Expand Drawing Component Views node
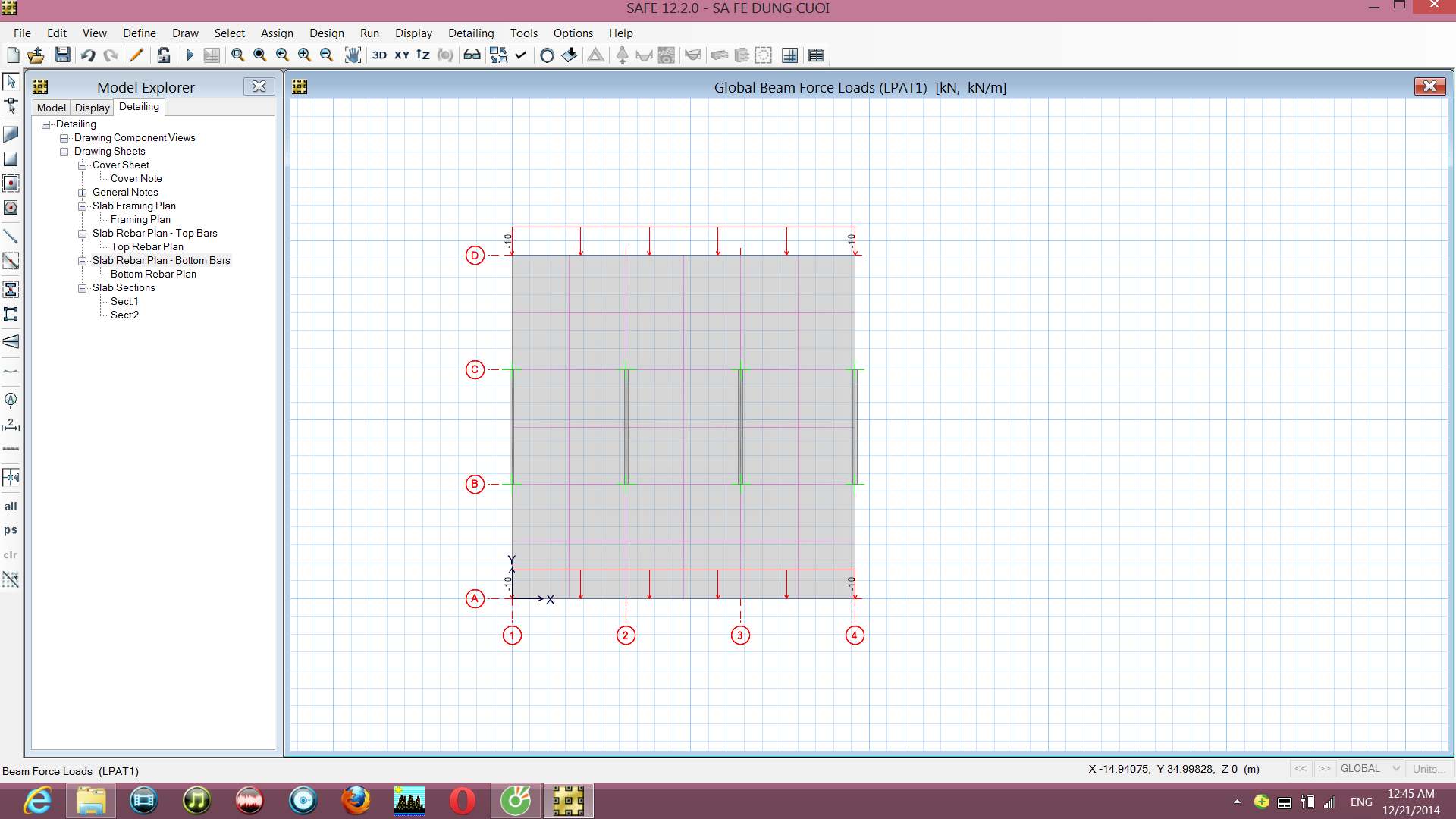Screen dimensions: 1456x819 point(64,138)
